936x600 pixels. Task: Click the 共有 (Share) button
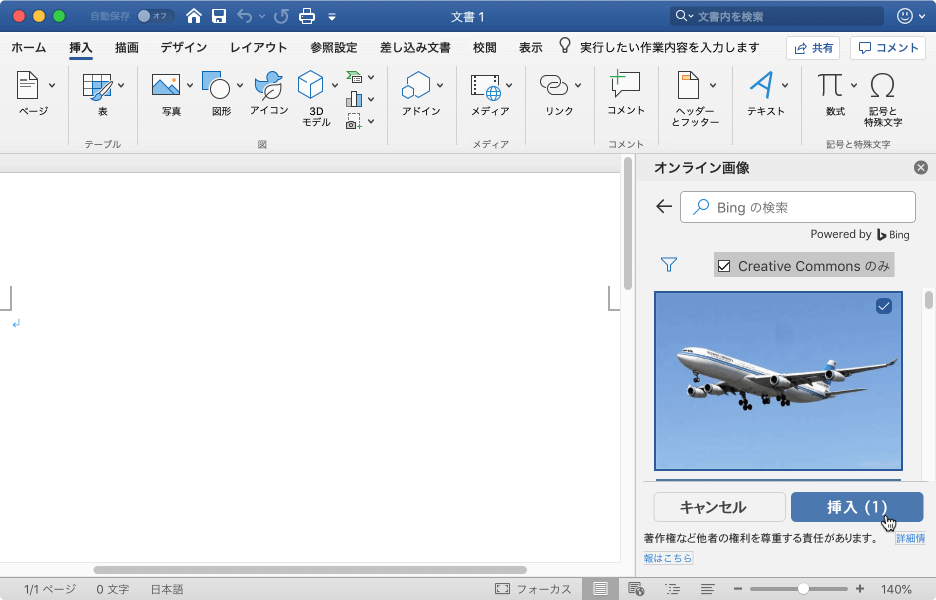coord(812,48)
